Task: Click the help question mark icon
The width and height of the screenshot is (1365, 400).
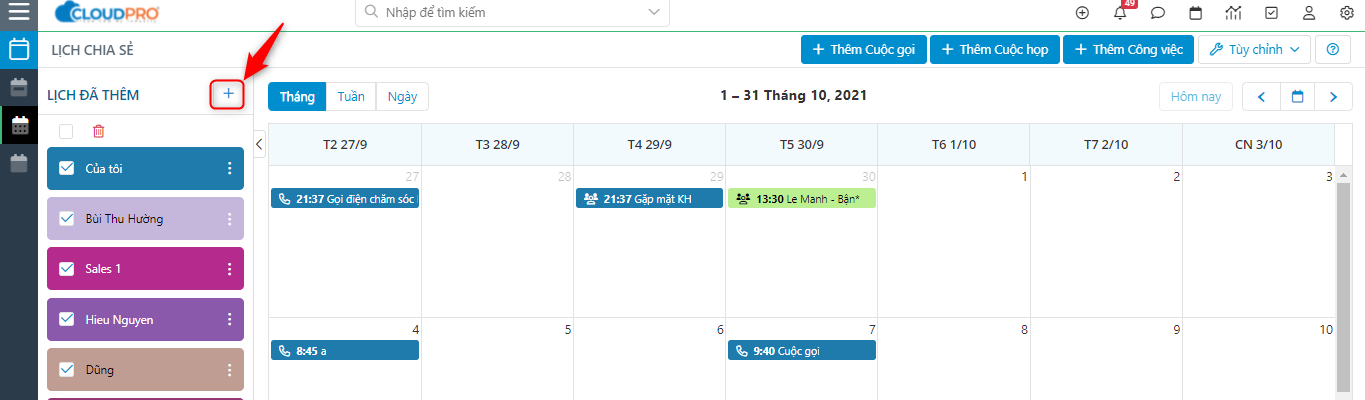Action: 1332,49
